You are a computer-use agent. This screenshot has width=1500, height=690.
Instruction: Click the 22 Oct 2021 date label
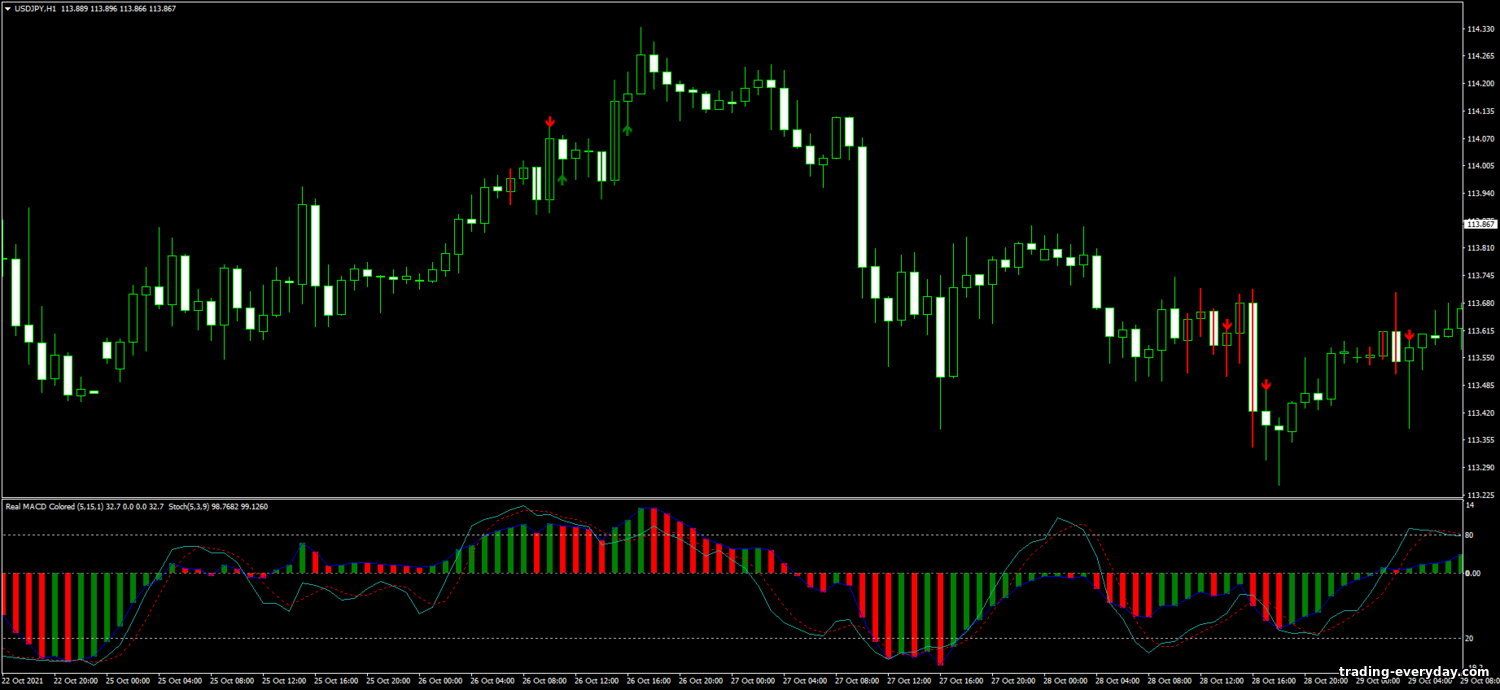click(23, 681)
